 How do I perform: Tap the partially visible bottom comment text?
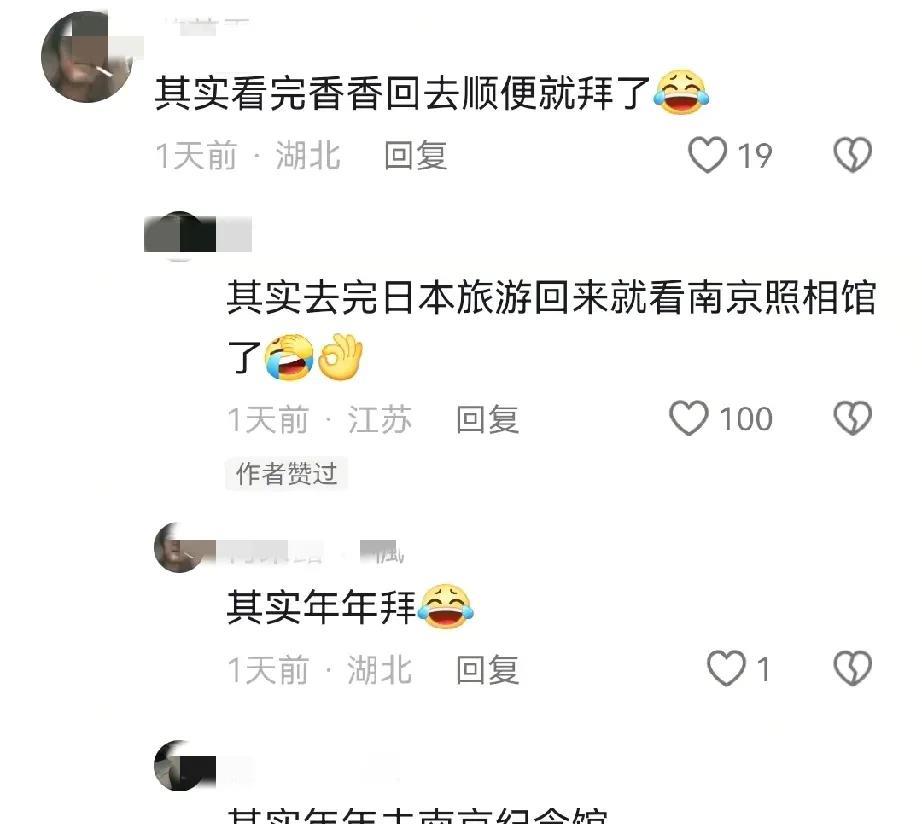coord(417,815)
